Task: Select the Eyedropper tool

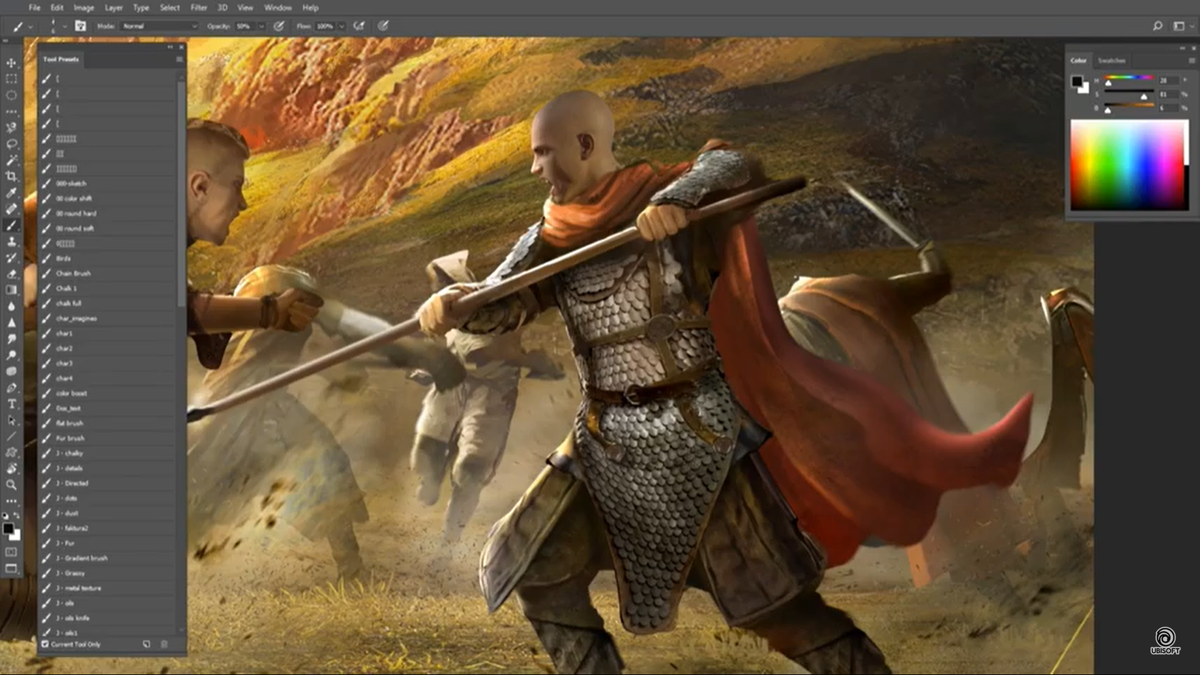Action: point(12,193)
